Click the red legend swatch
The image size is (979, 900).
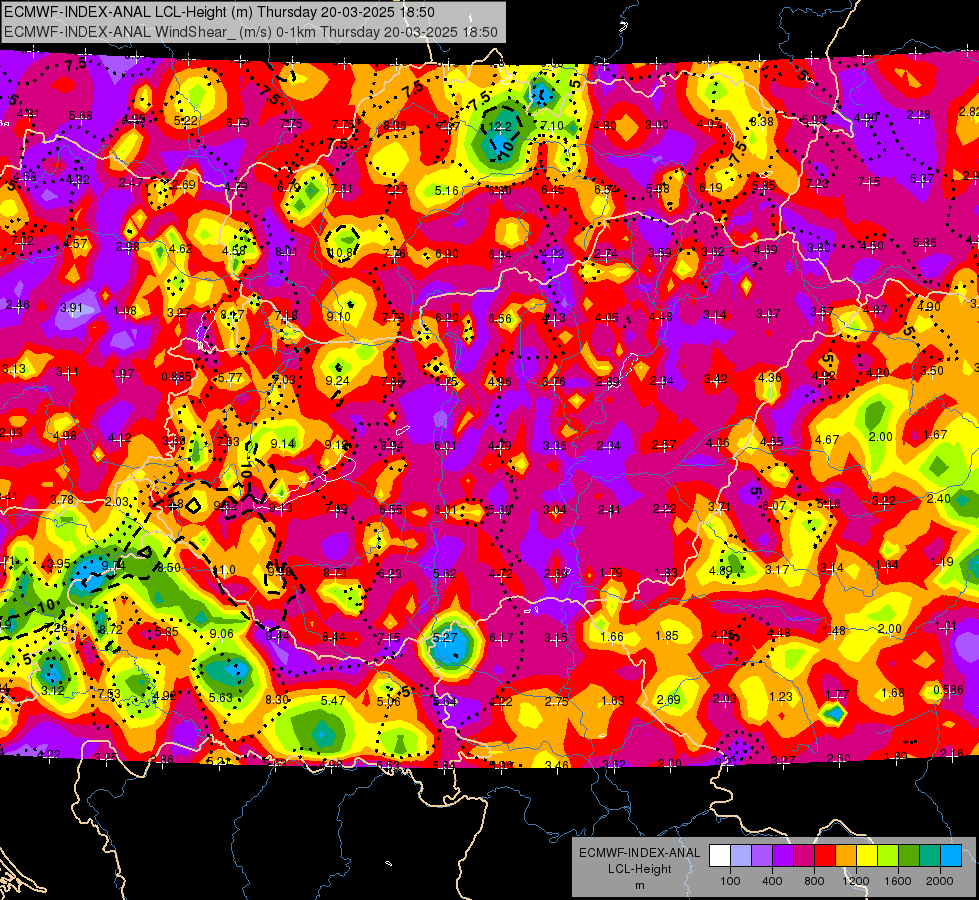click(825, 856)
